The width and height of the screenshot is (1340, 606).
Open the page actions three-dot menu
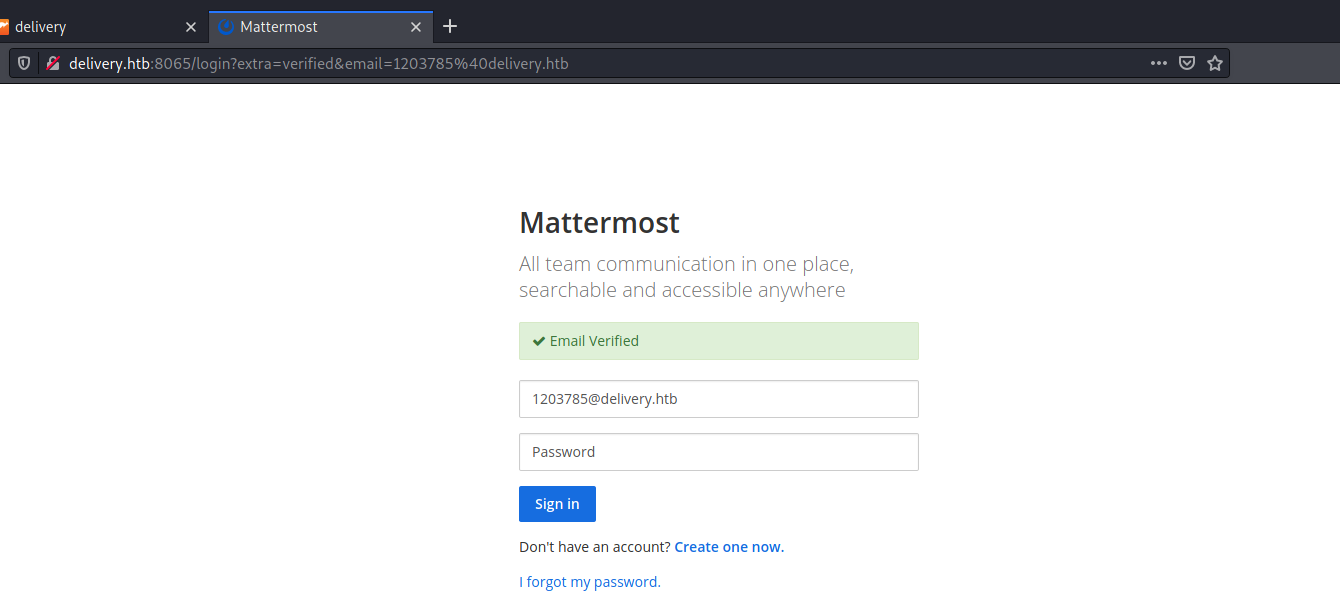(1158, 63)
